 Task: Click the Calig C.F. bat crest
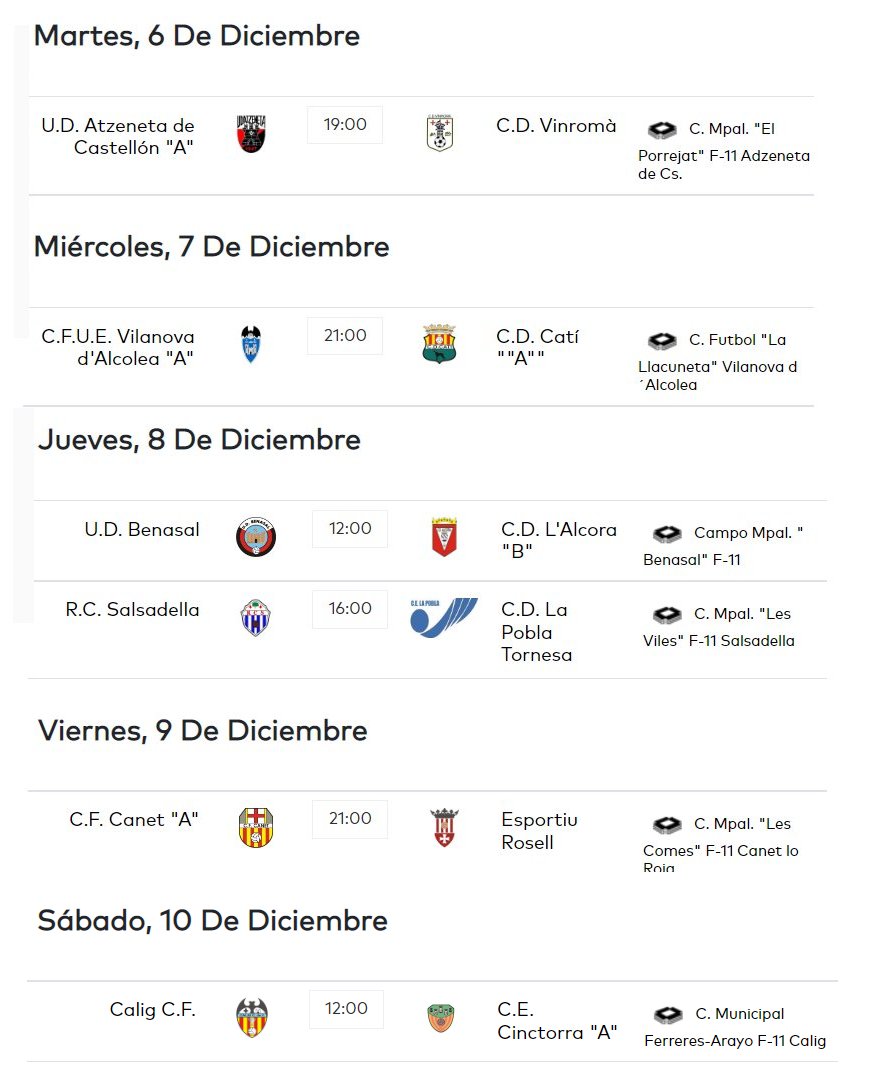pos(251,1018)
